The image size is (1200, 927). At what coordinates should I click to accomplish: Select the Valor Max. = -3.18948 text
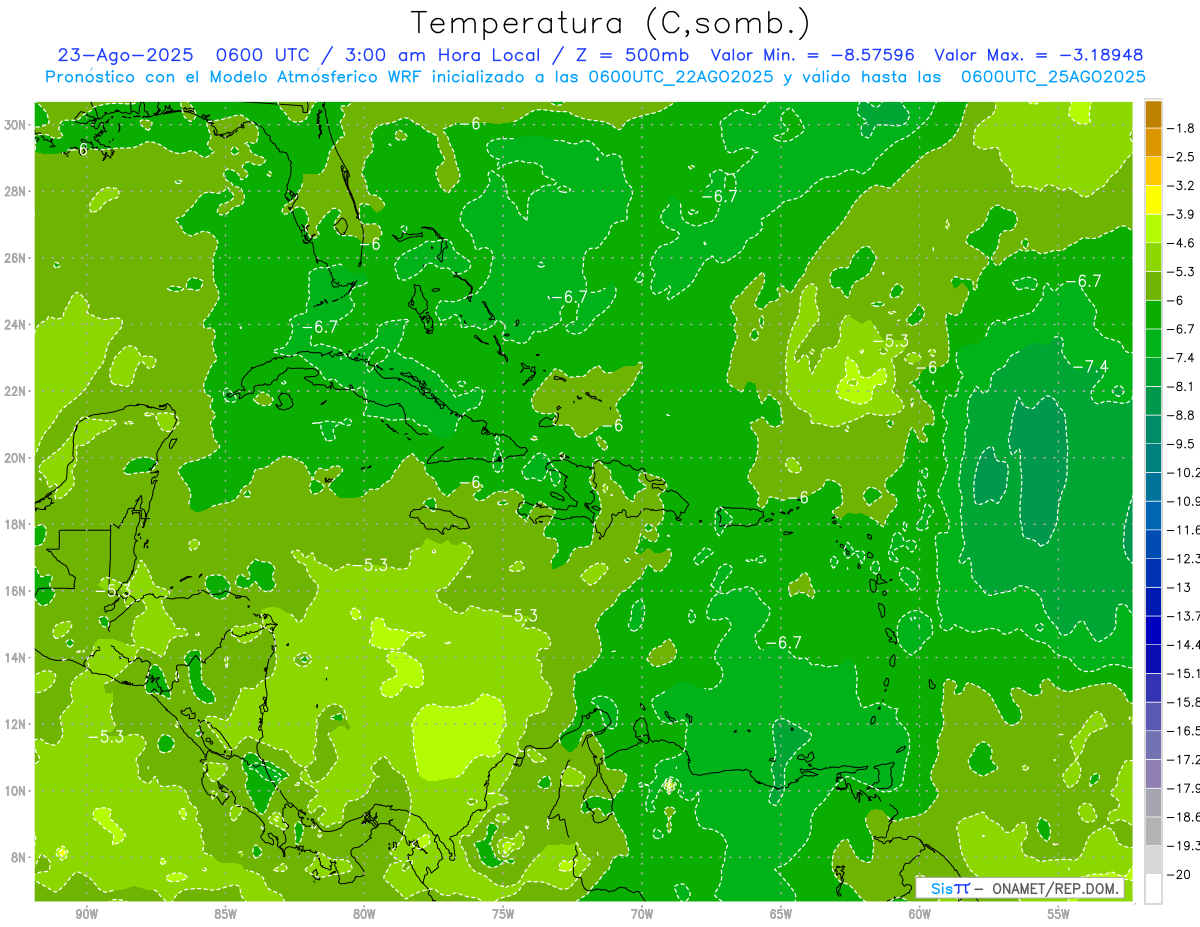tap(1039, 55)
